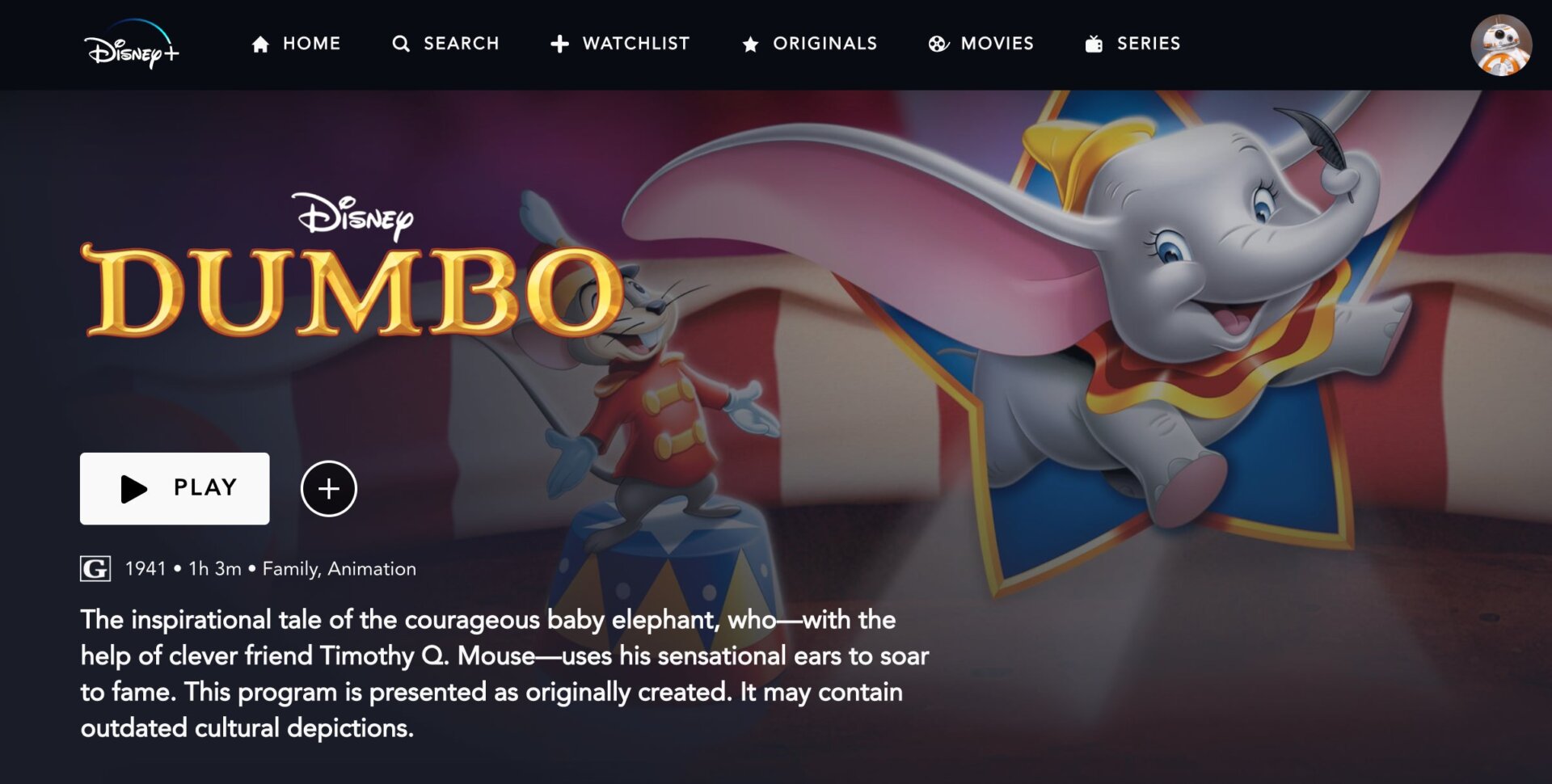Open the BB-8 profile avatar

click(1501, 45)
